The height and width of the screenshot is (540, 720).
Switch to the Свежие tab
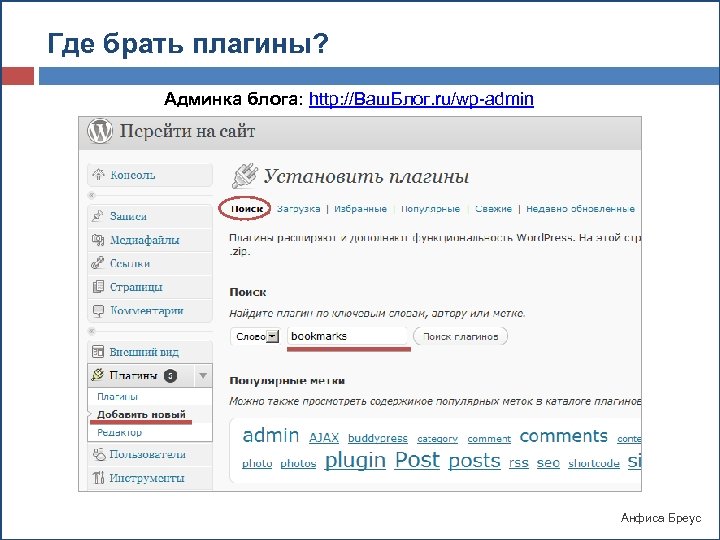click(494, 209)
